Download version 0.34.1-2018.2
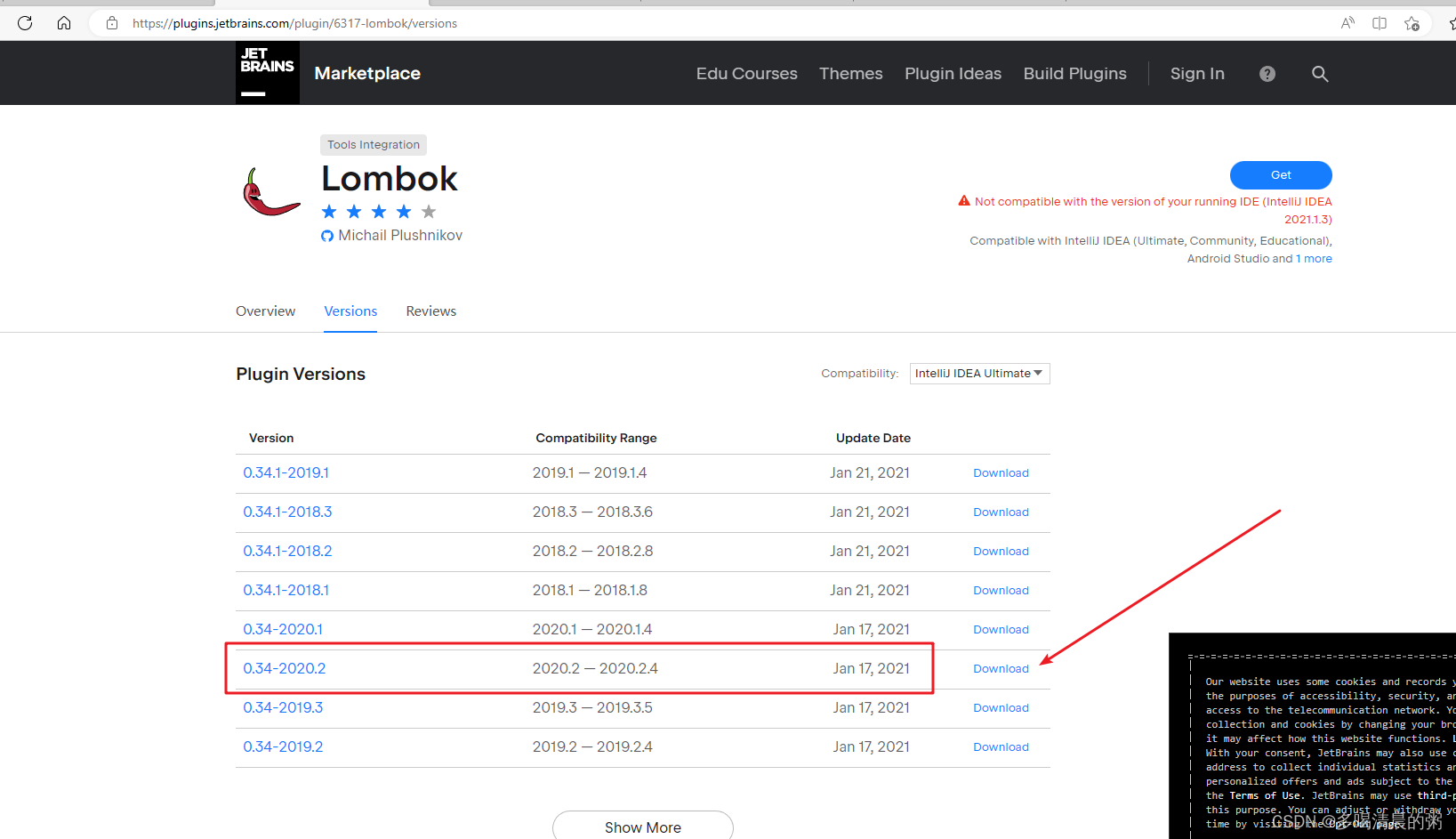The image size is (1456, 839). [x=1001, y=552]
